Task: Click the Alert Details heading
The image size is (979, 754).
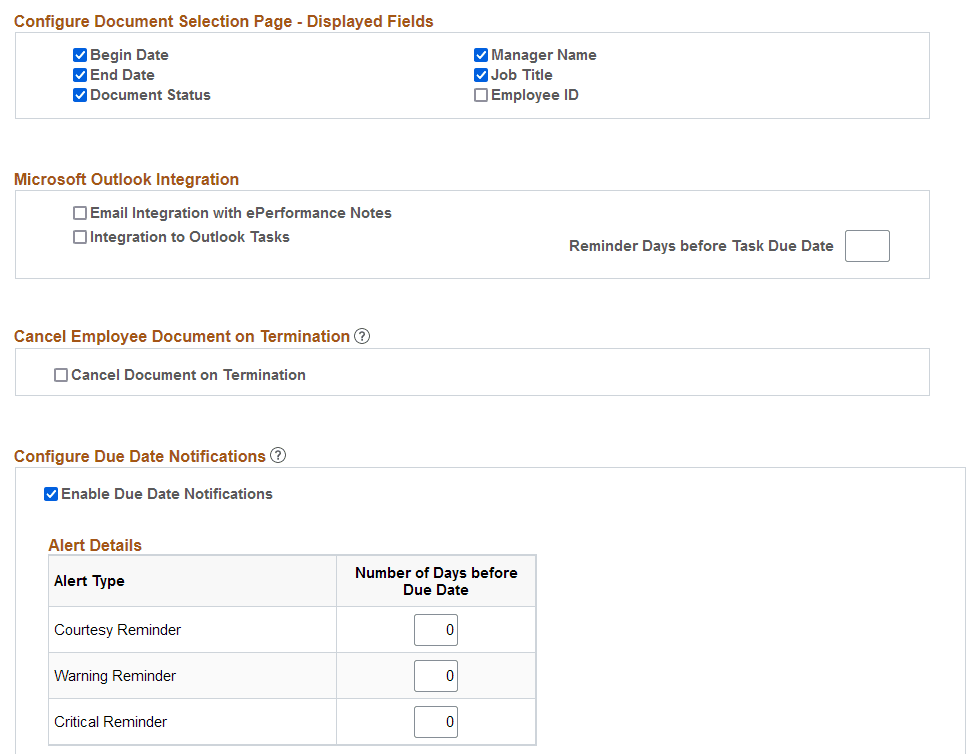Action: click(x=95, y=545)
